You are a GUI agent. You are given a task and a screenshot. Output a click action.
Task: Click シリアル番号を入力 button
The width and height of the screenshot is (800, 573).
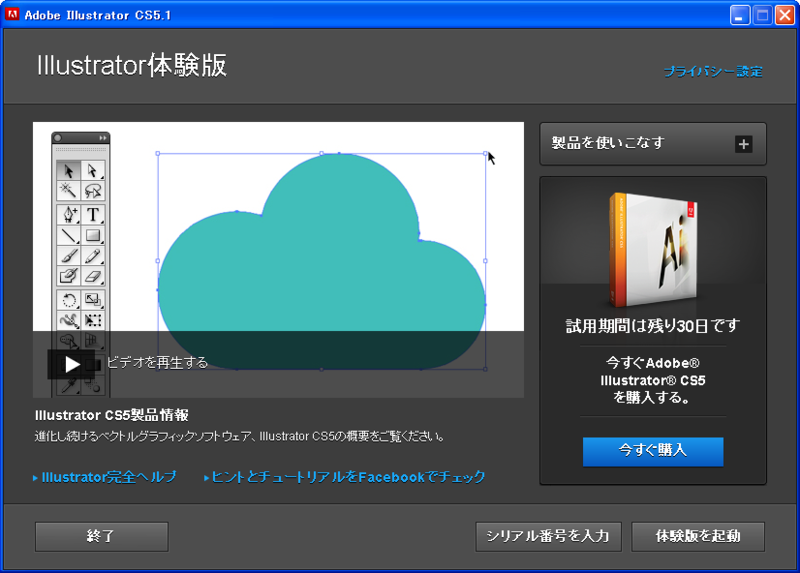point(548,536)
